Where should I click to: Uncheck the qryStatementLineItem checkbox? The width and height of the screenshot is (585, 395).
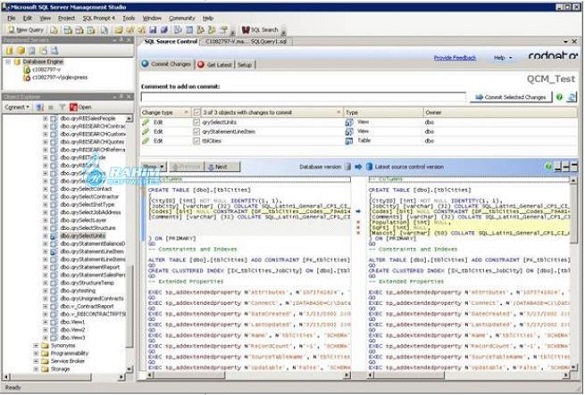[197, 132]
